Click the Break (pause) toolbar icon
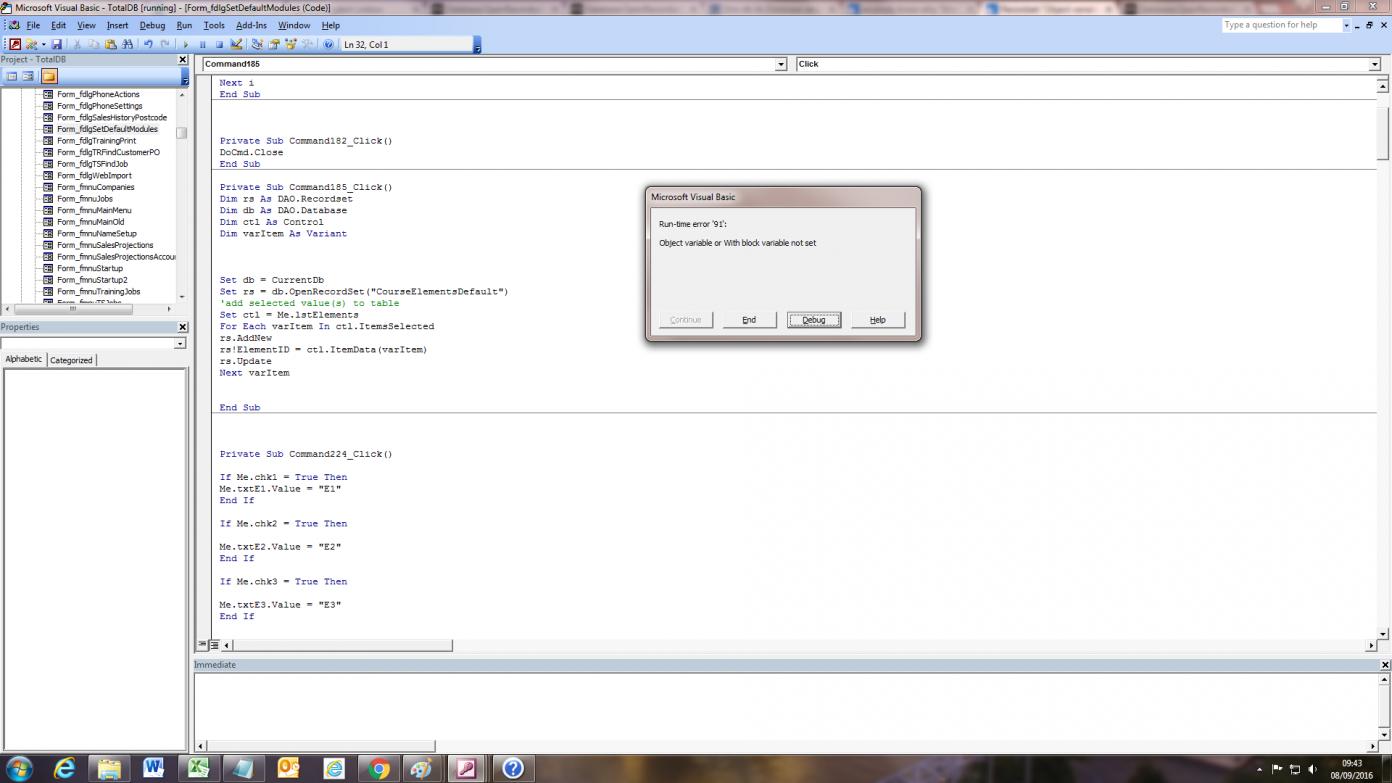 pyautogui.click(x=202, y=44)
